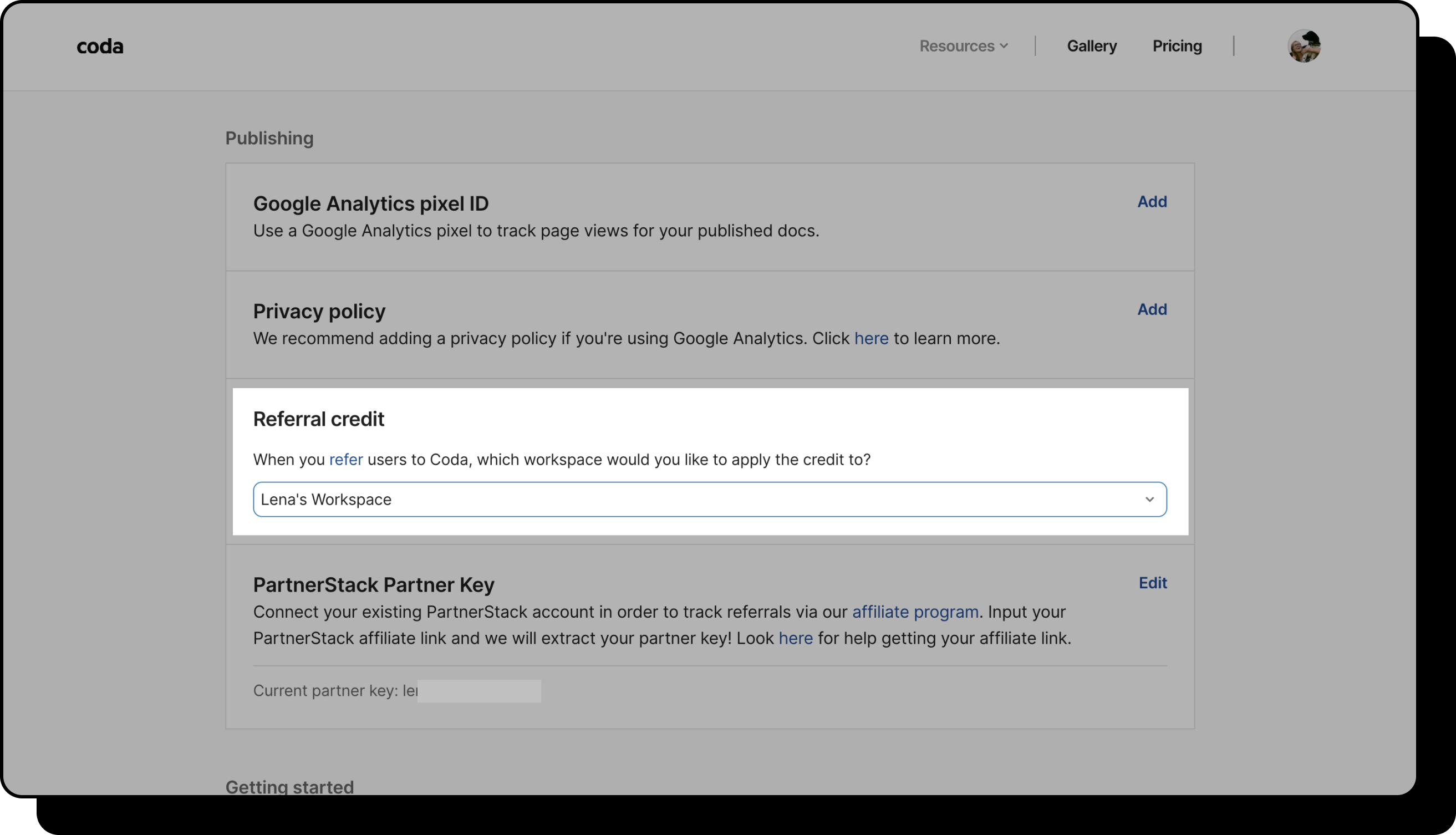Go to the Gallery page
This screenshot has width=1456, height=835.
[x=1091, y=46]
